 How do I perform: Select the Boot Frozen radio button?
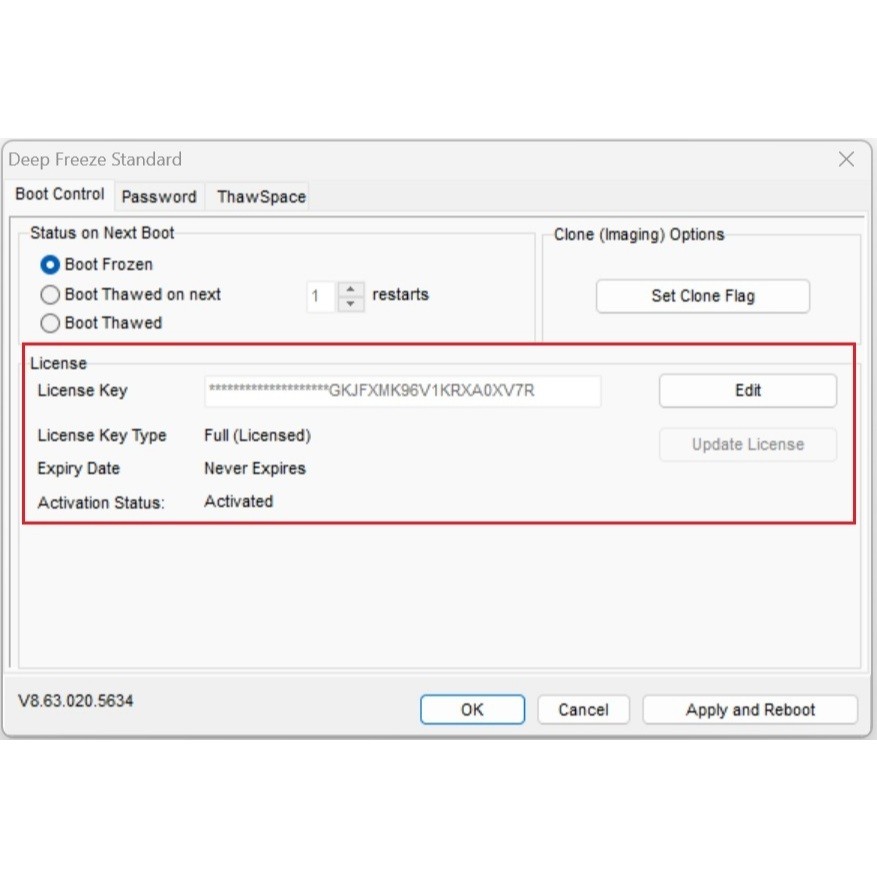tap(50, 265)
